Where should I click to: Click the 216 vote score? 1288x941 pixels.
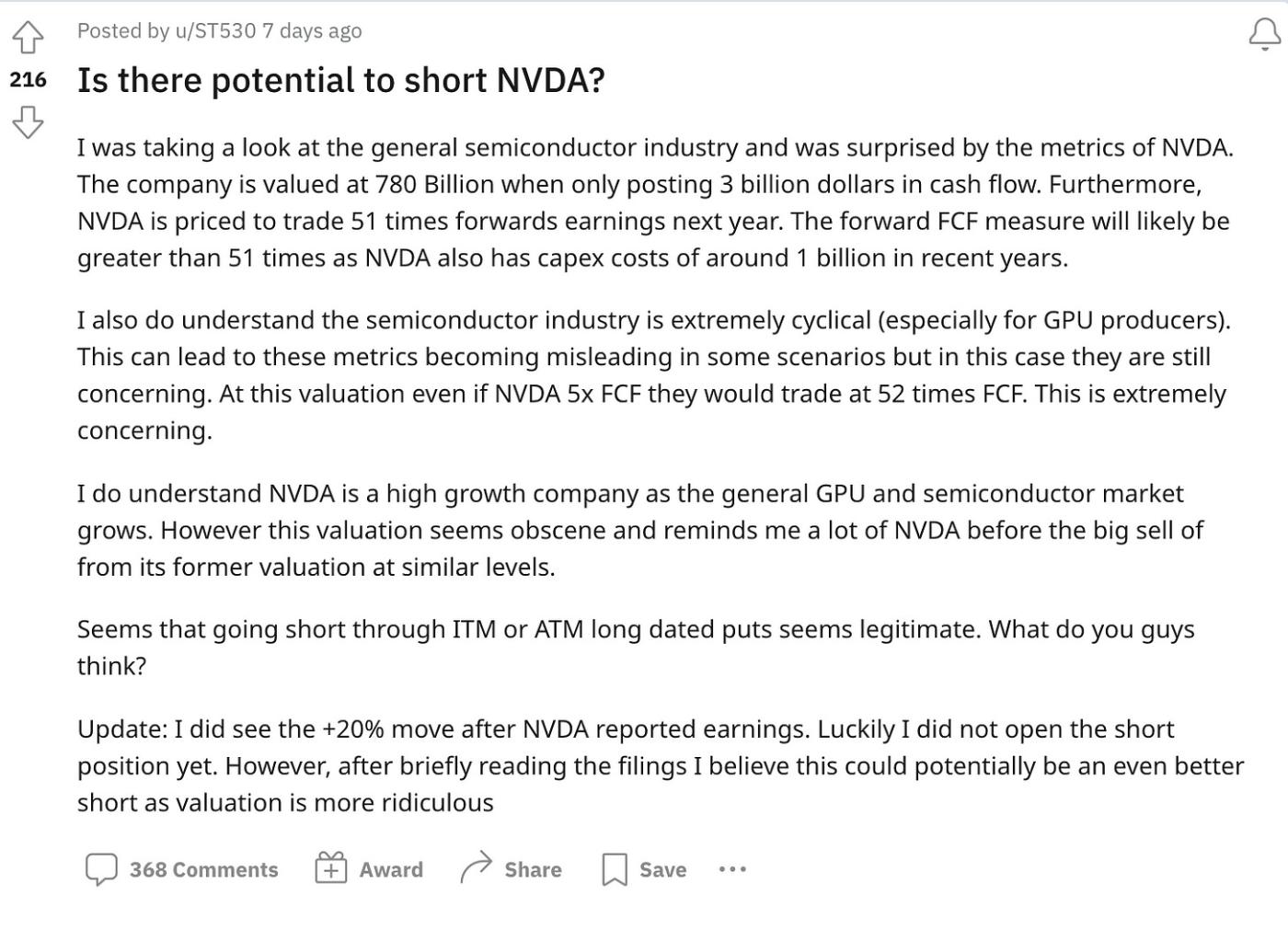(x=28, y=80)
